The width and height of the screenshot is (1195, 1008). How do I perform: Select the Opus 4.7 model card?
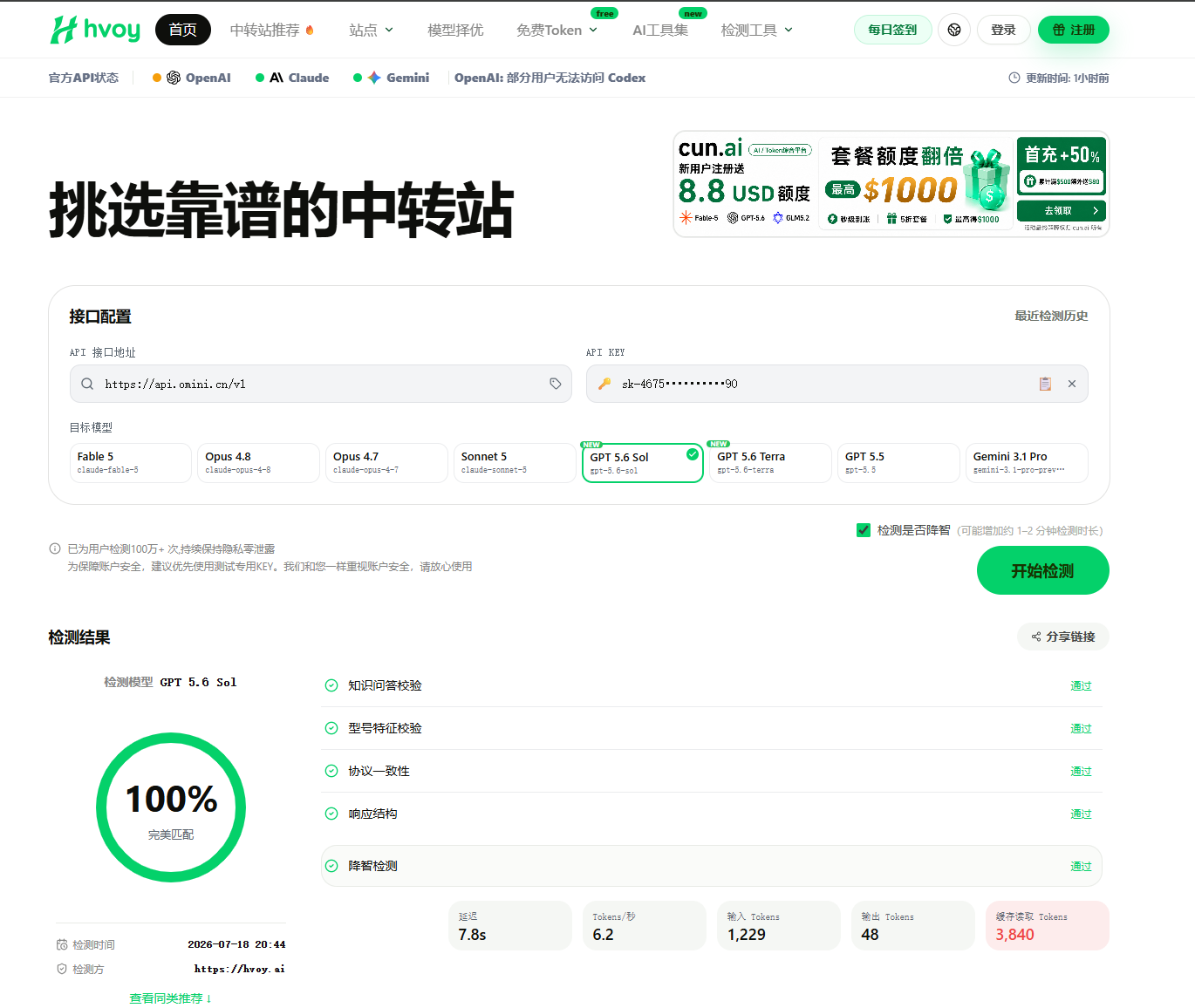(x=386, y=463)
